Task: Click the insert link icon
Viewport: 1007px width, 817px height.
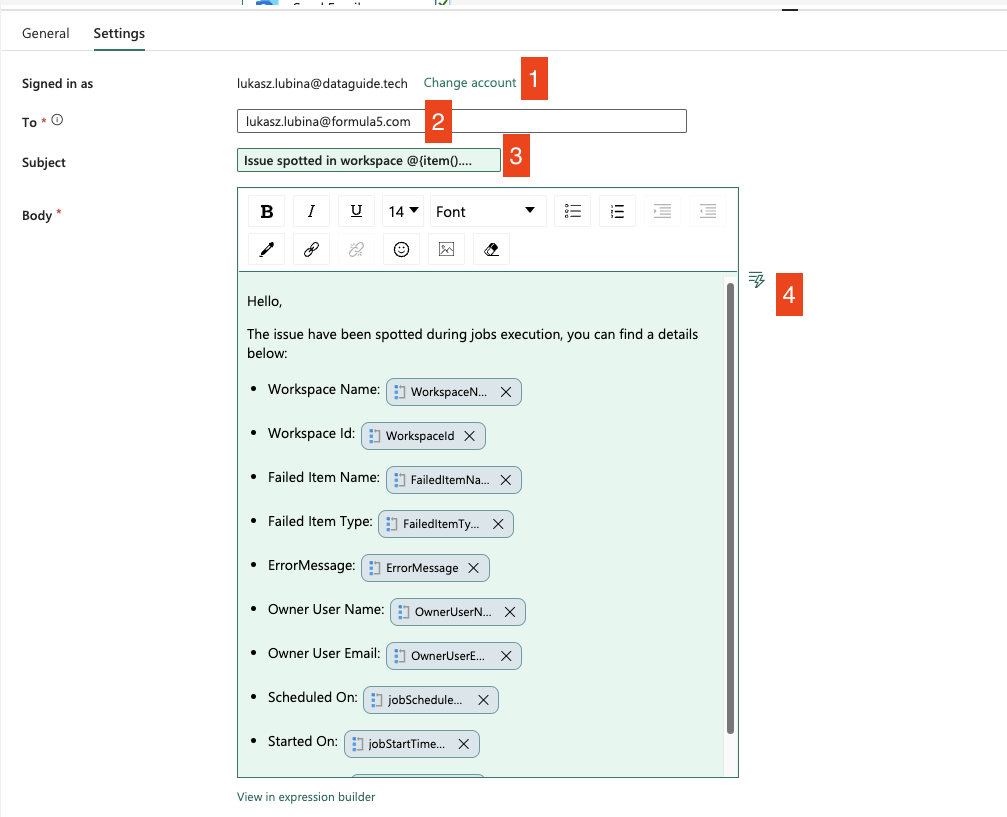Action: coord(311,250)
